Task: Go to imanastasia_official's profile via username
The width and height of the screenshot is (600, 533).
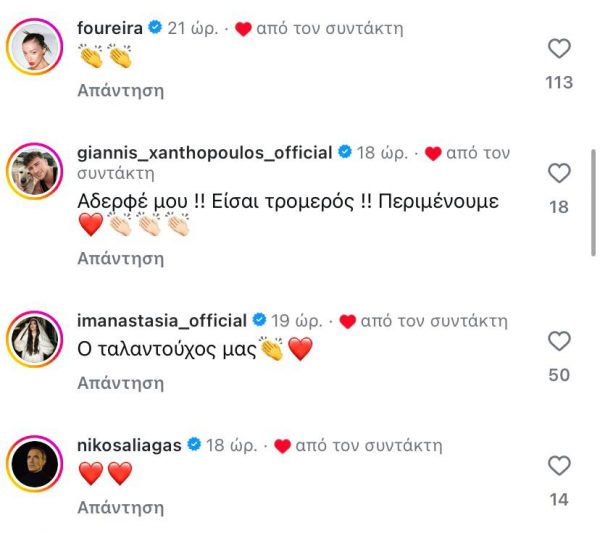Action: click(x=161, y=321)
